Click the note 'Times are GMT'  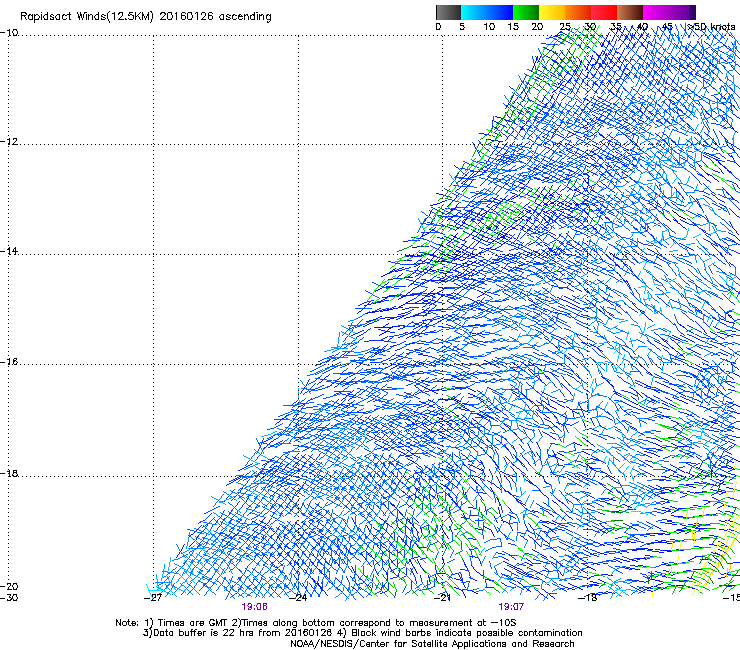tap(193, 623)
